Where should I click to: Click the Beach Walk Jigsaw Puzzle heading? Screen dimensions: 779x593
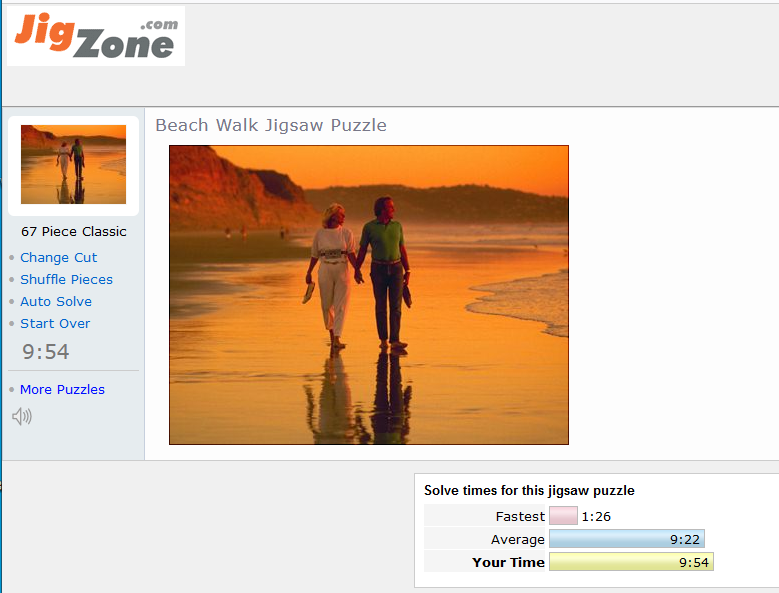(271, 125)
